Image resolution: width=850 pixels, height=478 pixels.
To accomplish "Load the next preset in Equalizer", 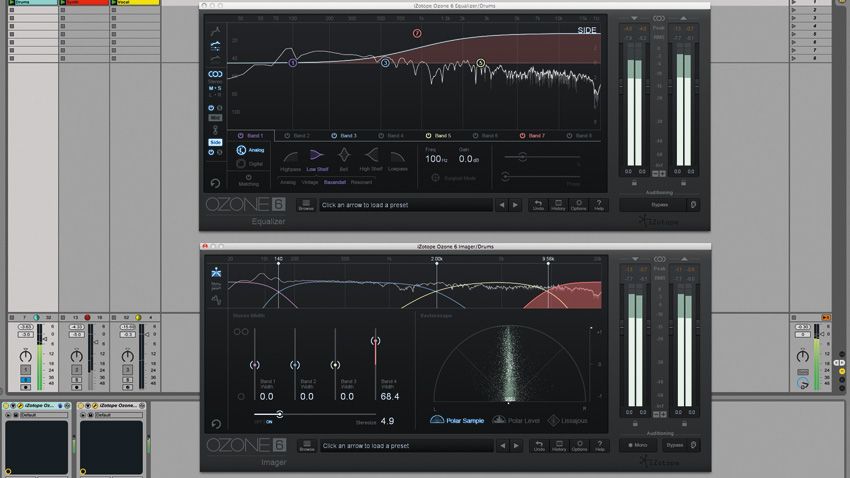I will pos(515,205).
